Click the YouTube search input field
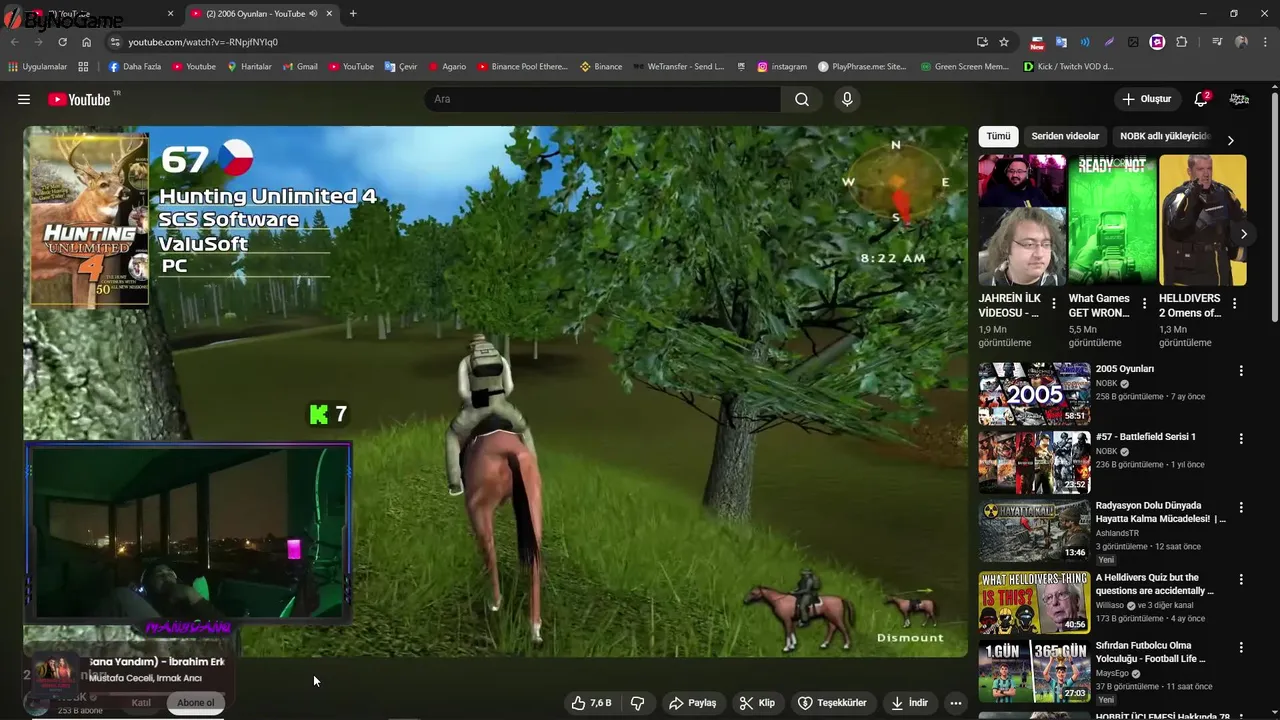The height and width of the screenshot is (720, 1280). click(603, 99)
